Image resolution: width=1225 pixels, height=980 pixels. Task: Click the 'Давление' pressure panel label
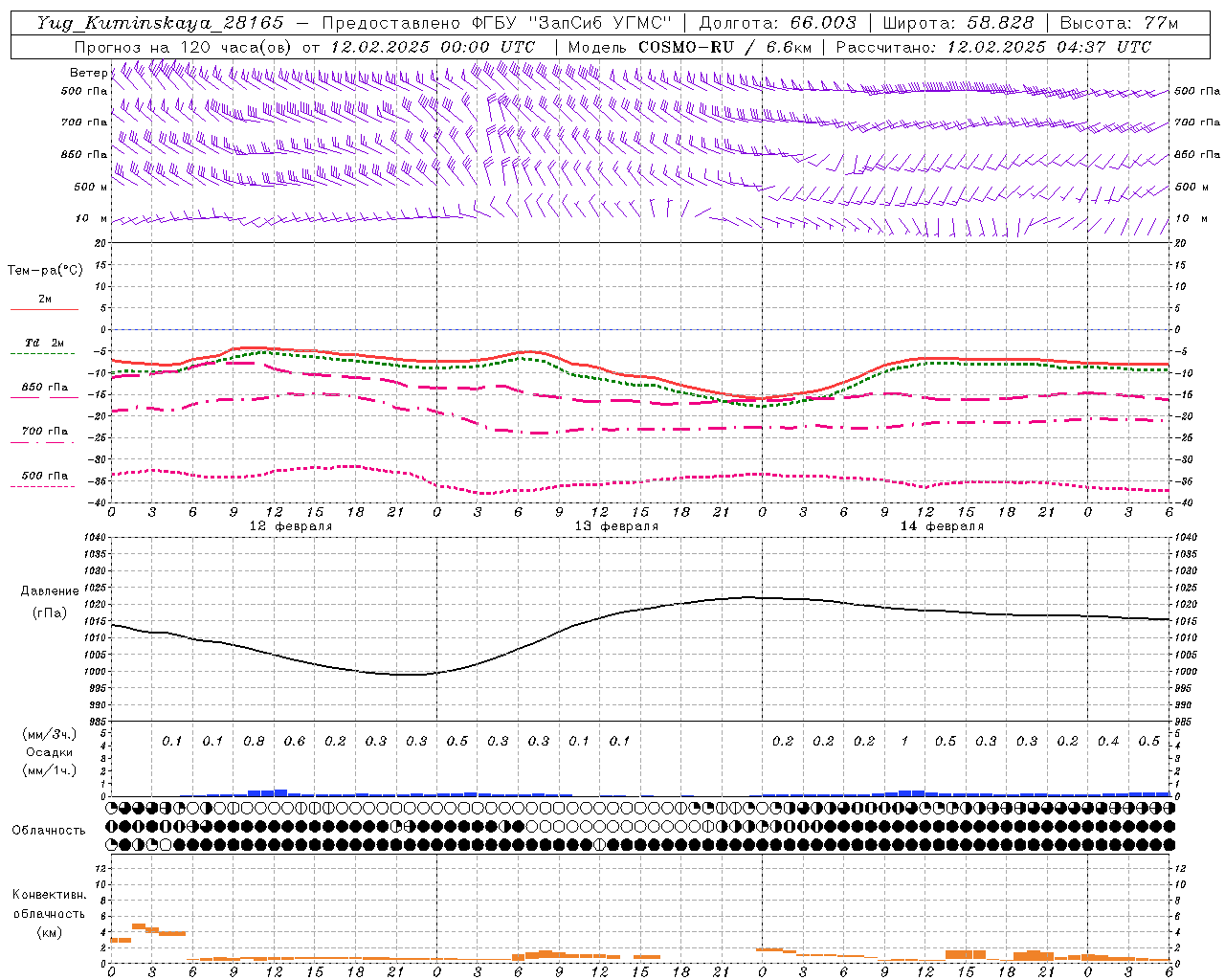point(50,591)
